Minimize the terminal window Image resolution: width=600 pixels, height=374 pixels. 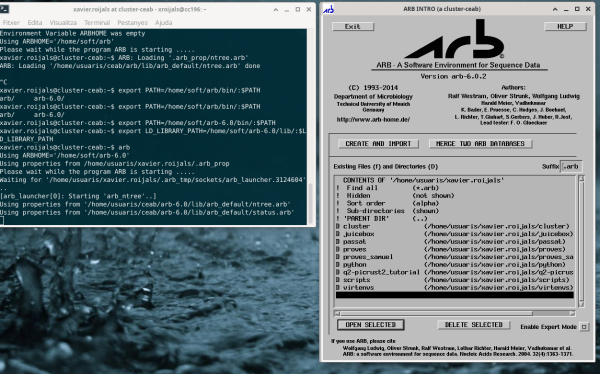(287, 10)
